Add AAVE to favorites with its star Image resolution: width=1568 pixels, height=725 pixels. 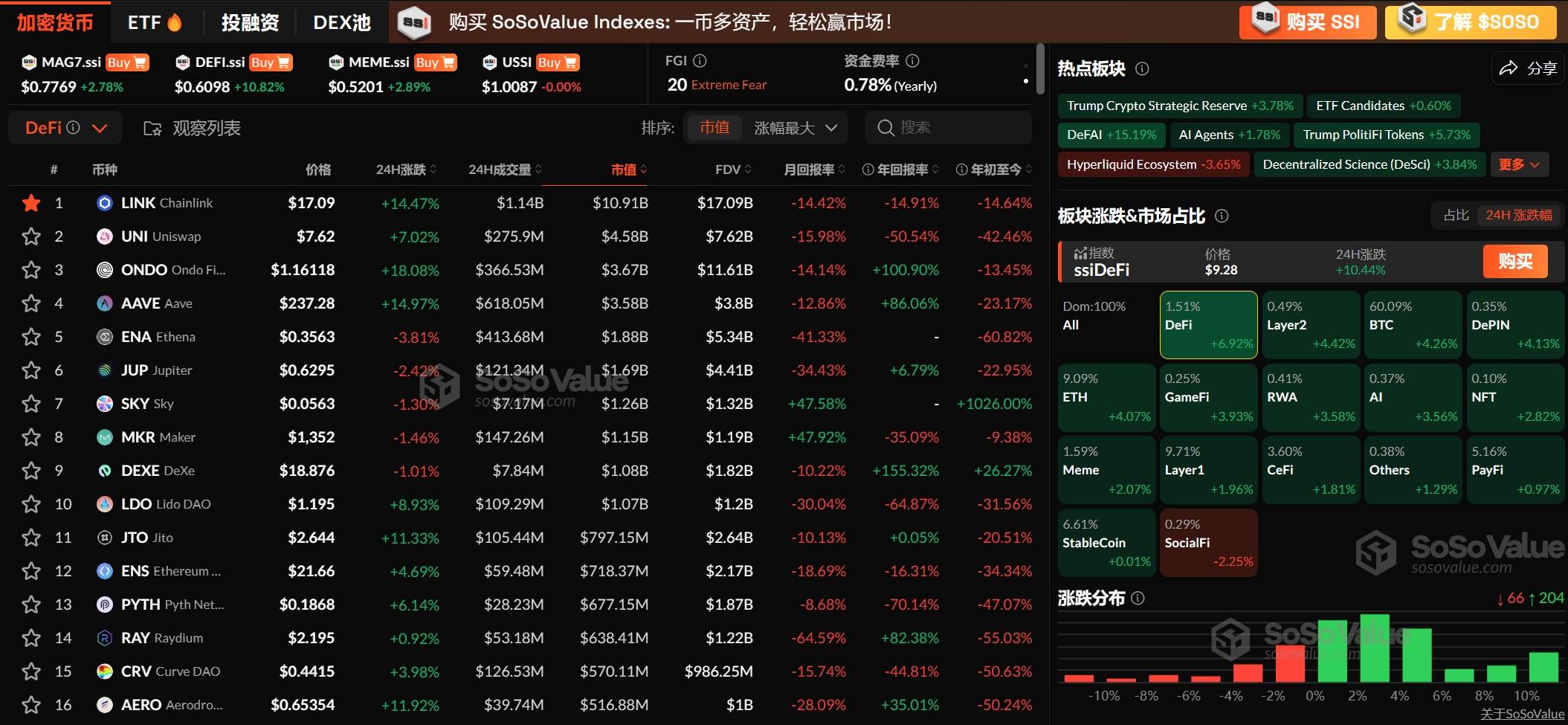31,303
